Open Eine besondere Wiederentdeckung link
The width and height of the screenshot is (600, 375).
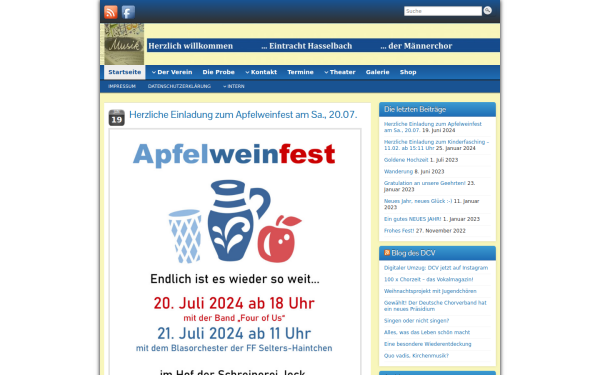click(427, 344)
